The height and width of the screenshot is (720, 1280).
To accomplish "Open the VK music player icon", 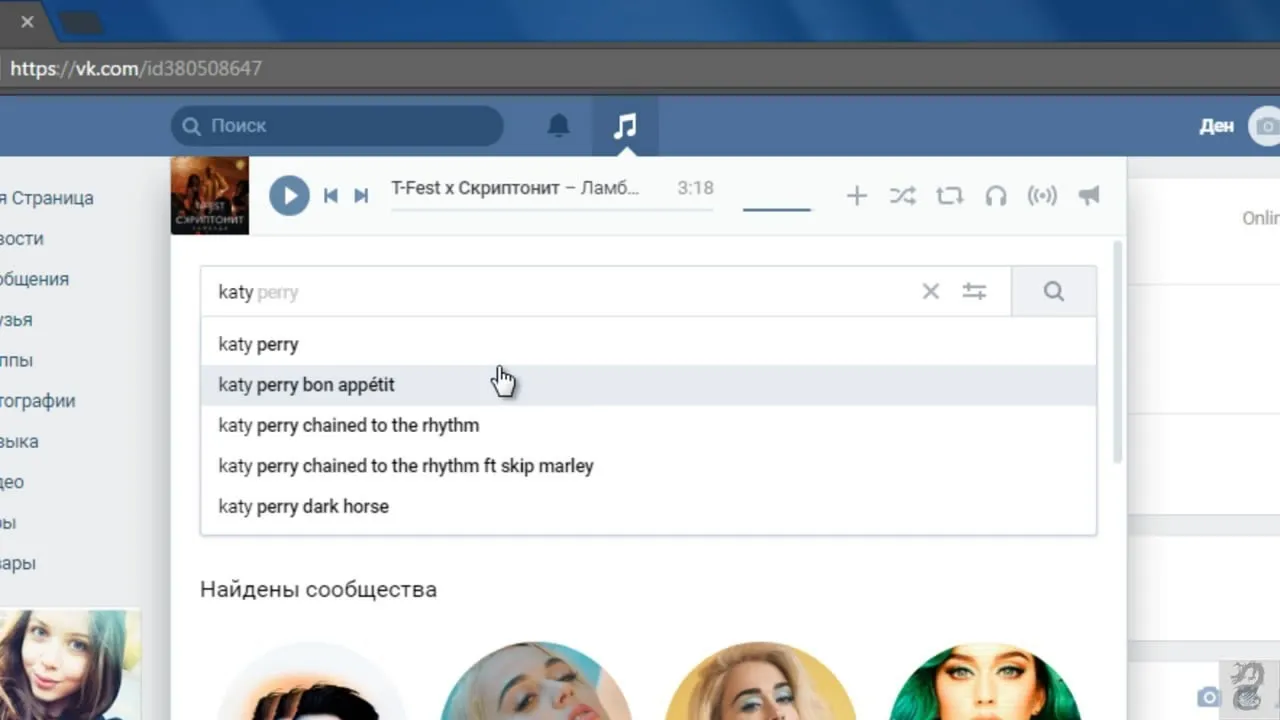I will click(x=625, y=126).
